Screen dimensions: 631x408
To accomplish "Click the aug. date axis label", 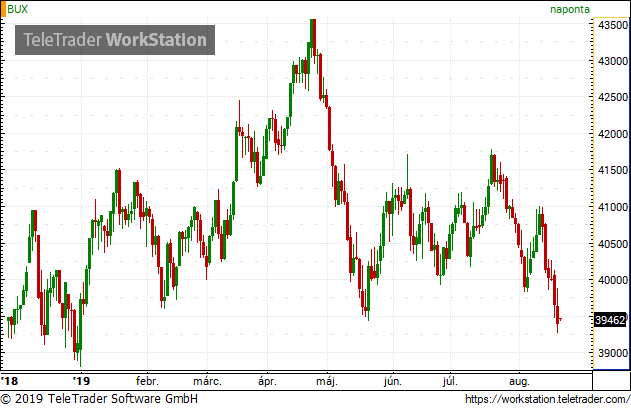I will (x=519, y=381).
